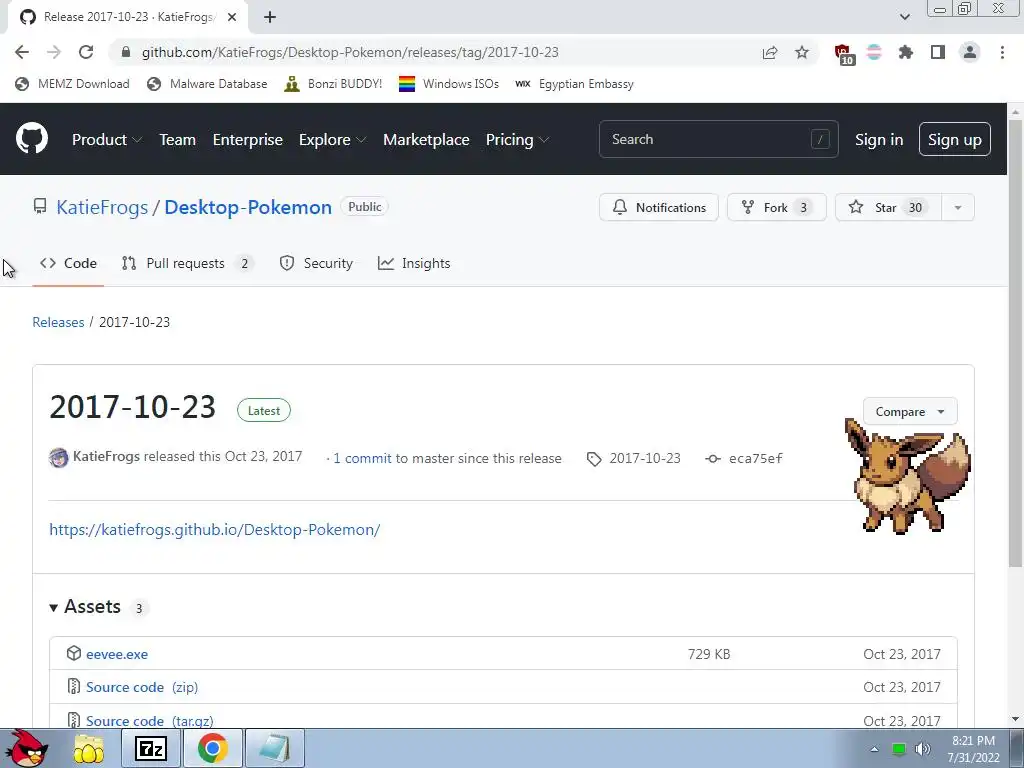Open the Marketplace nav item
The height and width of the screenshot is (768, 1024).
(426, 139)
